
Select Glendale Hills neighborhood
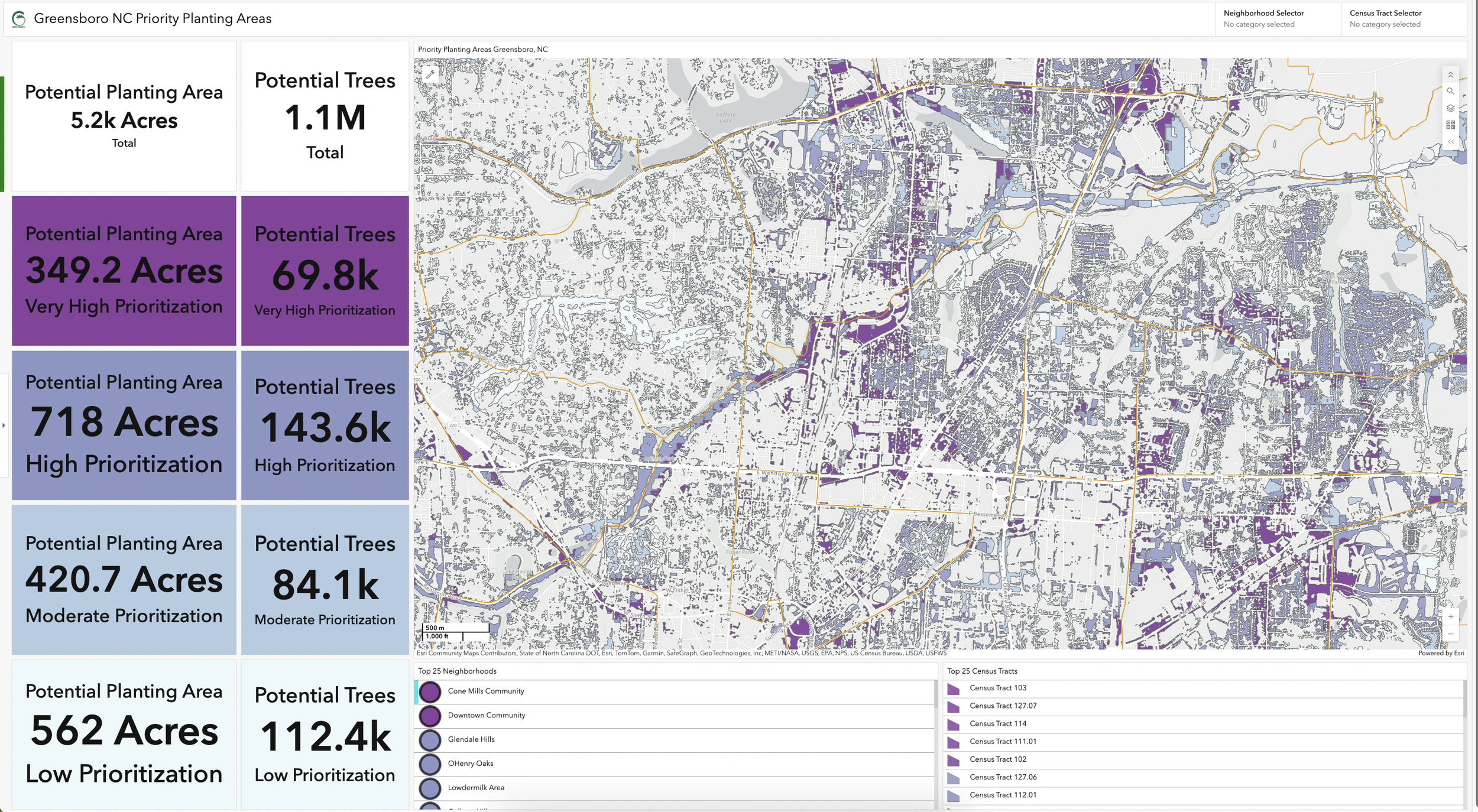[x=471, y=739]
